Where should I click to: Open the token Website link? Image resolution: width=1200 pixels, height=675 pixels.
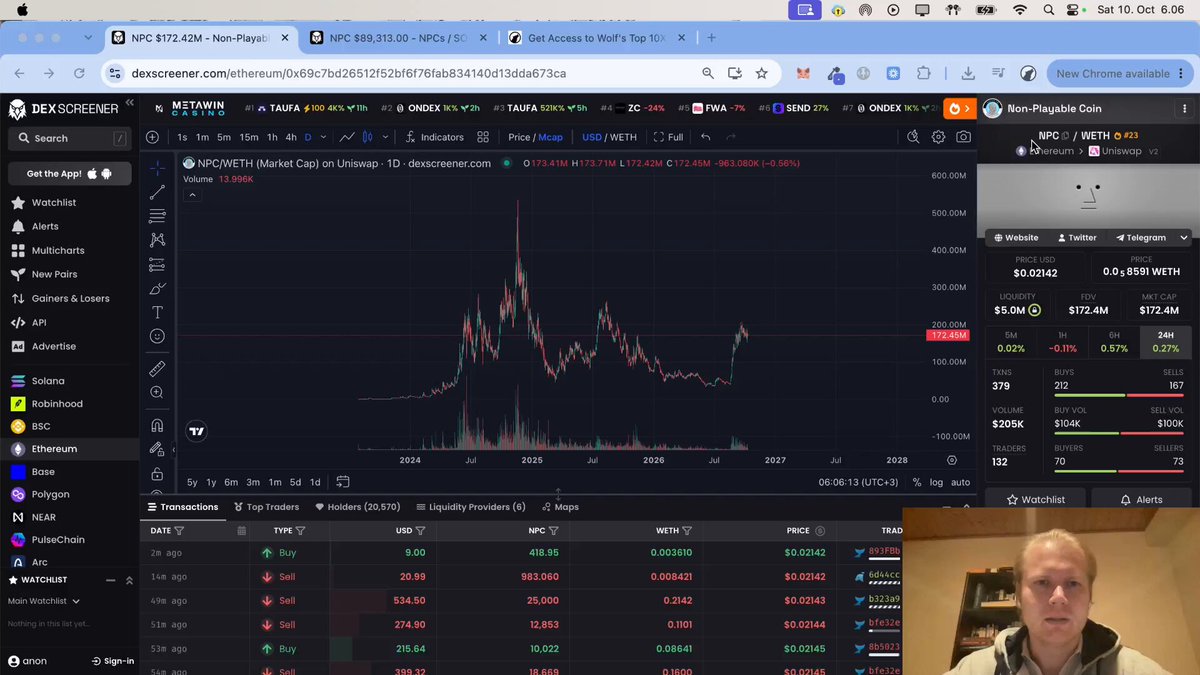click(x=1016, y=238)
